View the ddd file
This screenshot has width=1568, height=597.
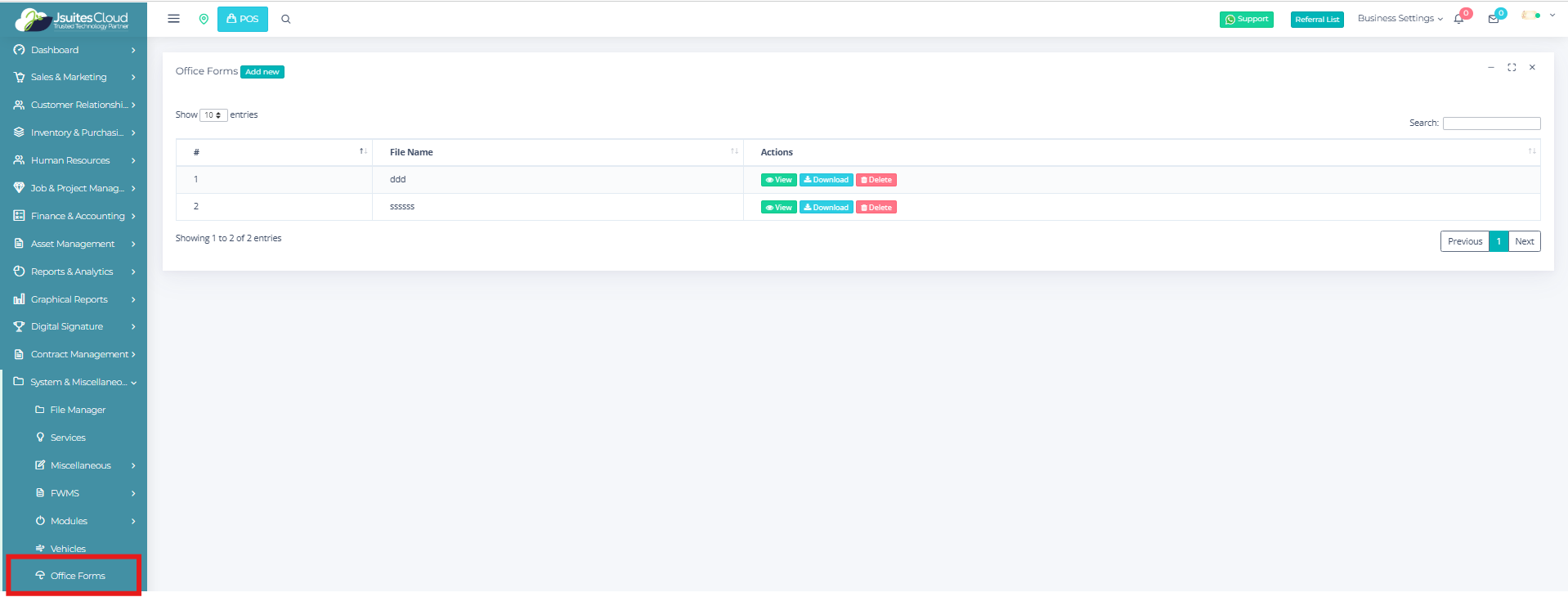[x=778, y=180]
